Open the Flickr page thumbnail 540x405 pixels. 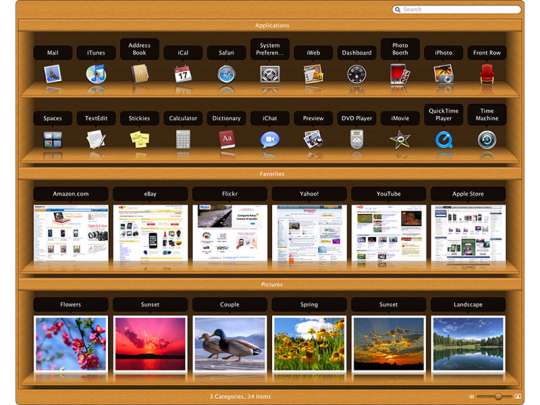point(230,233)
